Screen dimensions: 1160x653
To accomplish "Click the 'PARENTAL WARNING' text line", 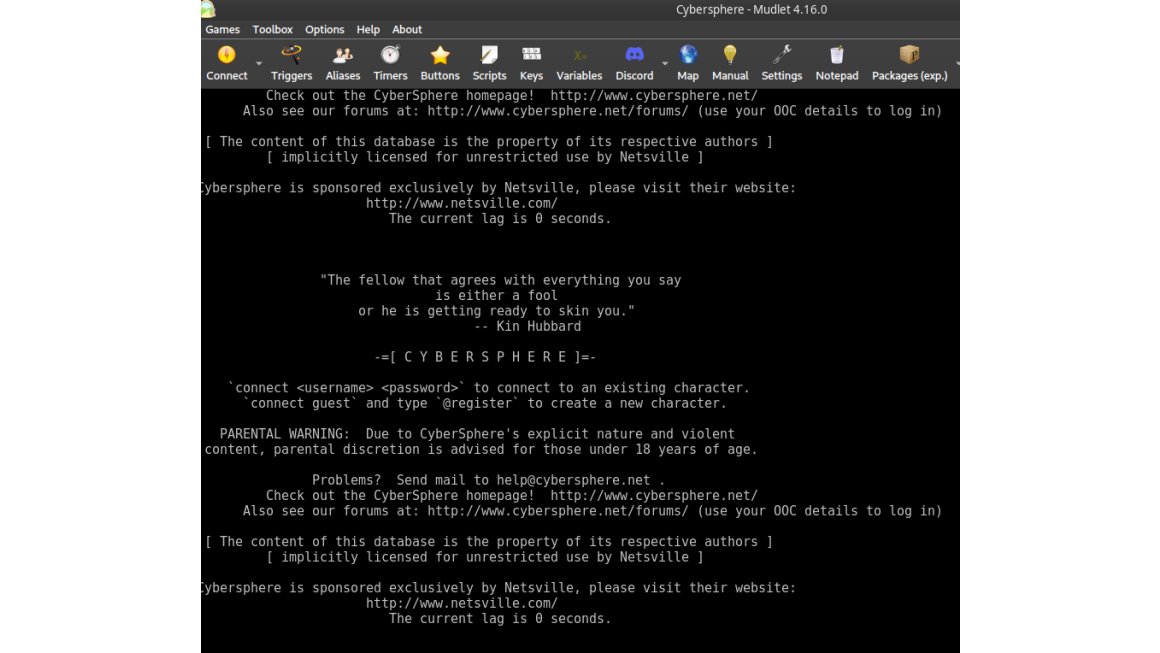I will (477, 434).
